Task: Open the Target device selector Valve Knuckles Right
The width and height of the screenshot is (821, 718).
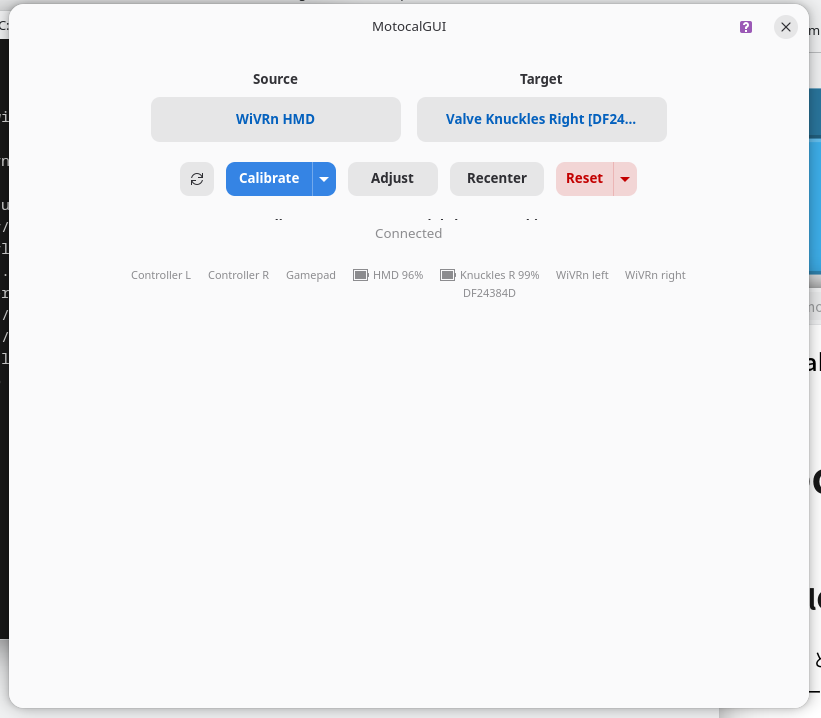Action: [x=541, y=119]
